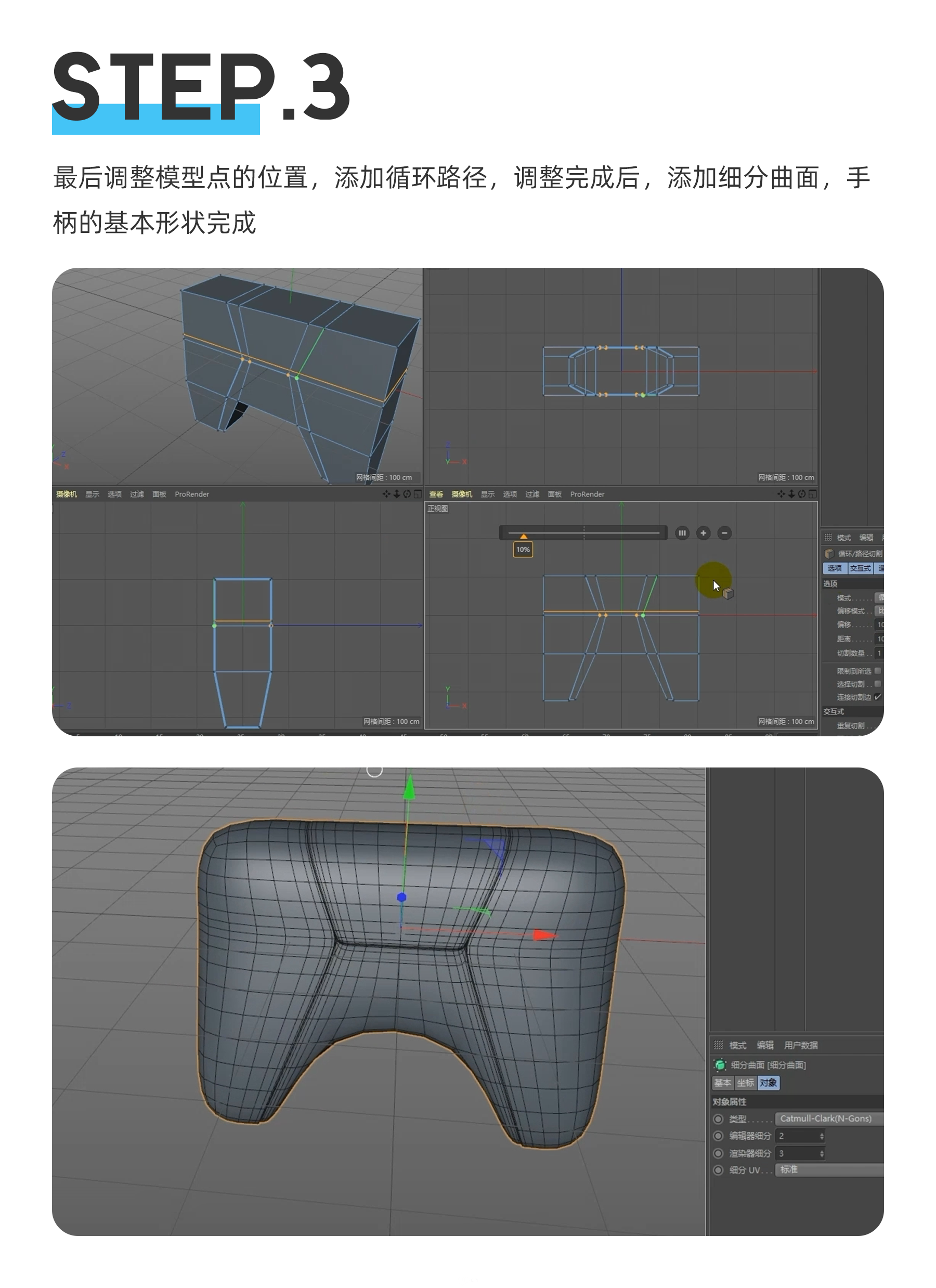Click the equal-spacing bars button beside the slider
The image size is (936, 1288).
click(x=682, y=532)
